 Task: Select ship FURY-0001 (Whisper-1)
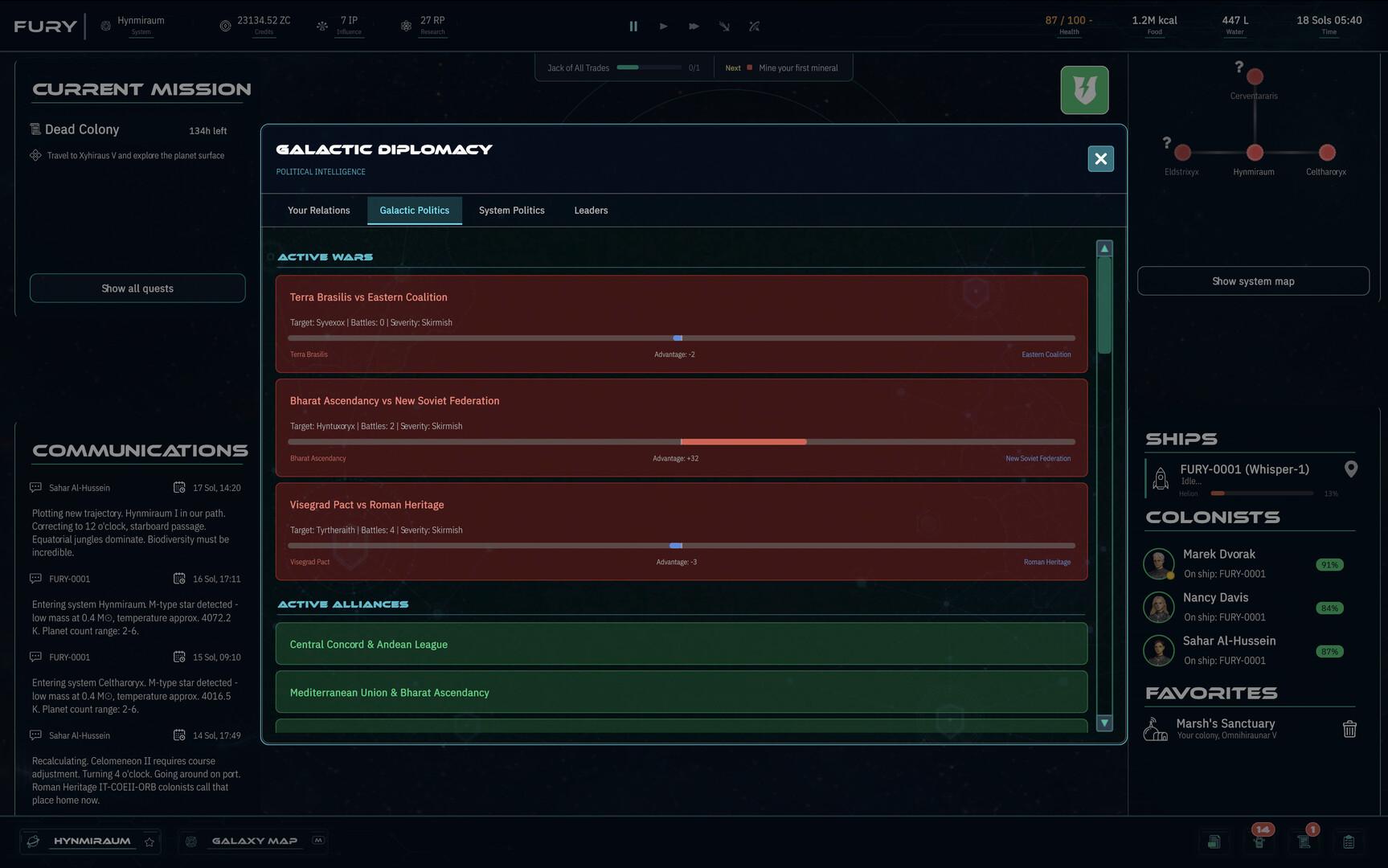pos(1244,469)
